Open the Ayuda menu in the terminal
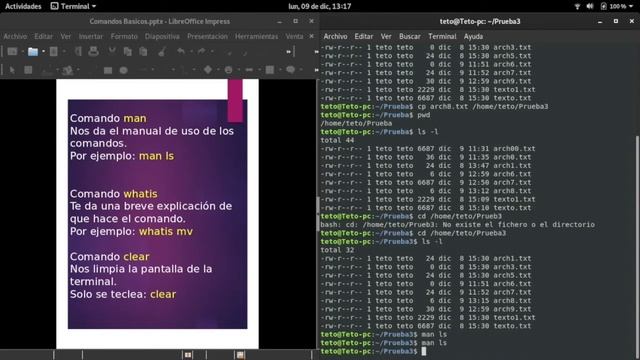 (473, 36)
